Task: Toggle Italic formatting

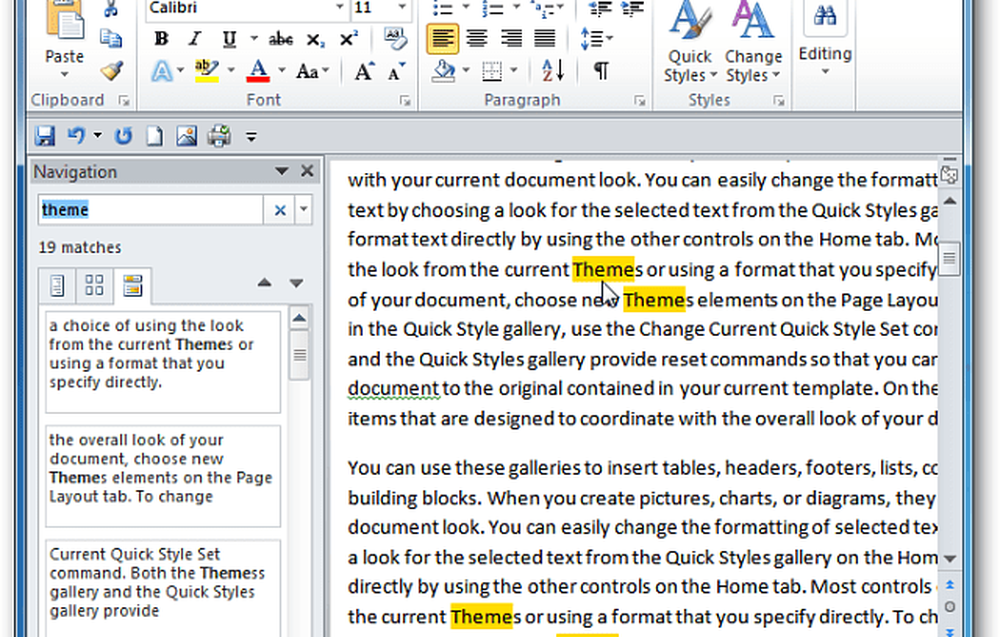Action: (x=194, y=39)
